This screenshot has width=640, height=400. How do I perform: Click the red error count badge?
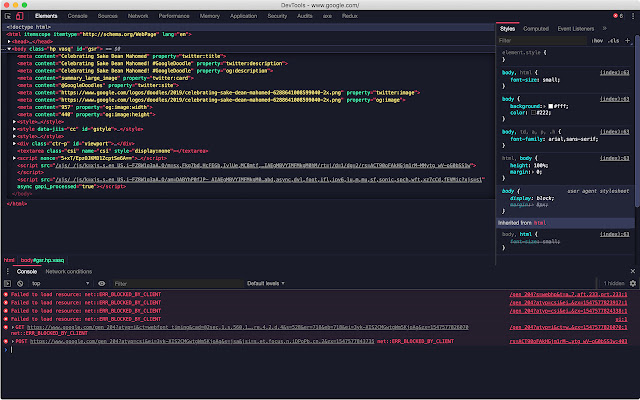point(618,16)
